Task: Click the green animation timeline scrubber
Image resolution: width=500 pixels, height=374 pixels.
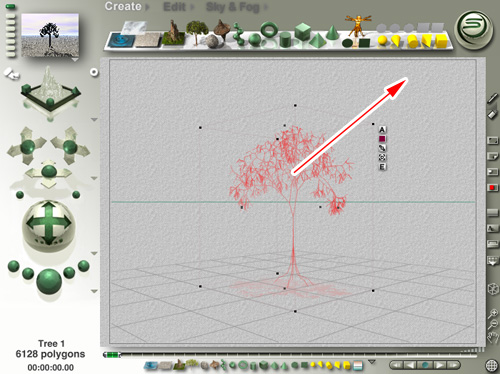Action: pyautogui.click(x=112, y=355)
